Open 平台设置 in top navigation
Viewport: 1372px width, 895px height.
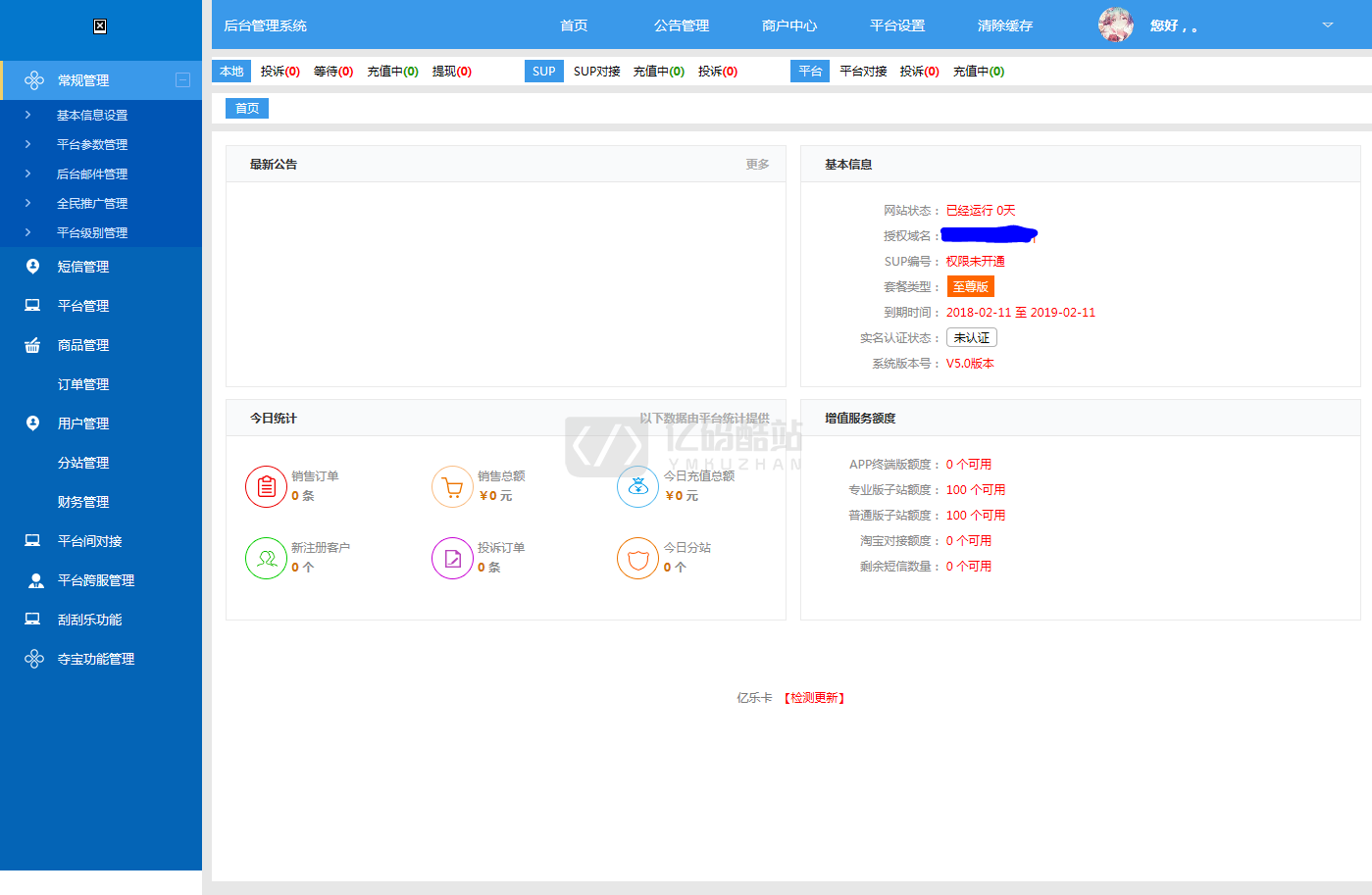tap(897, 25)
